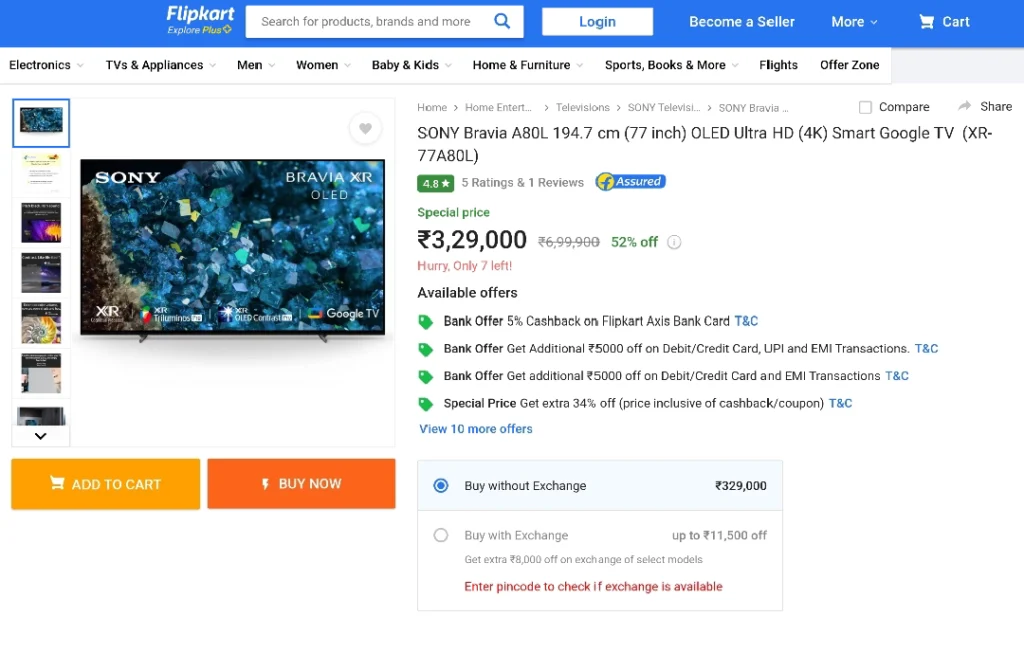This screenshot has height=653, width=1024.
Task: Open the Cart icon
Action: [x=926, y=22]
